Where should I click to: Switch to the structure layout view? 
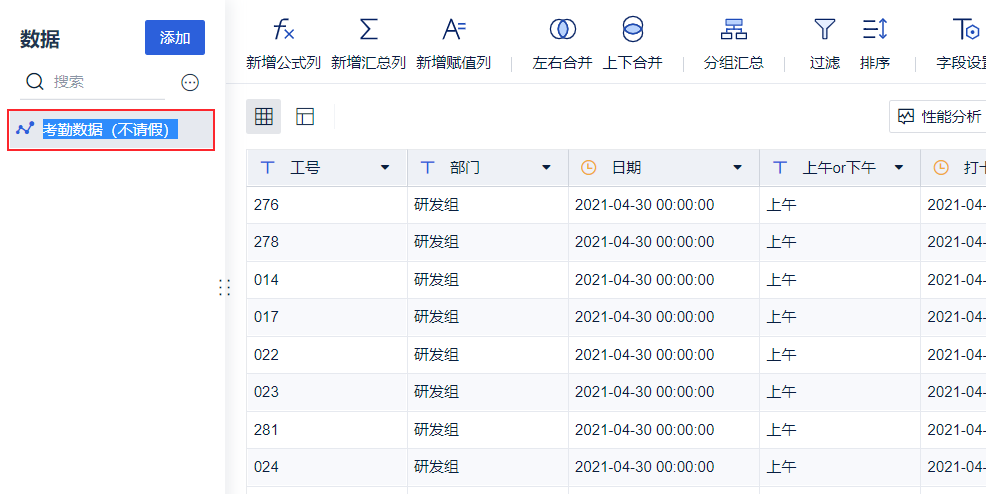(305, 117)
